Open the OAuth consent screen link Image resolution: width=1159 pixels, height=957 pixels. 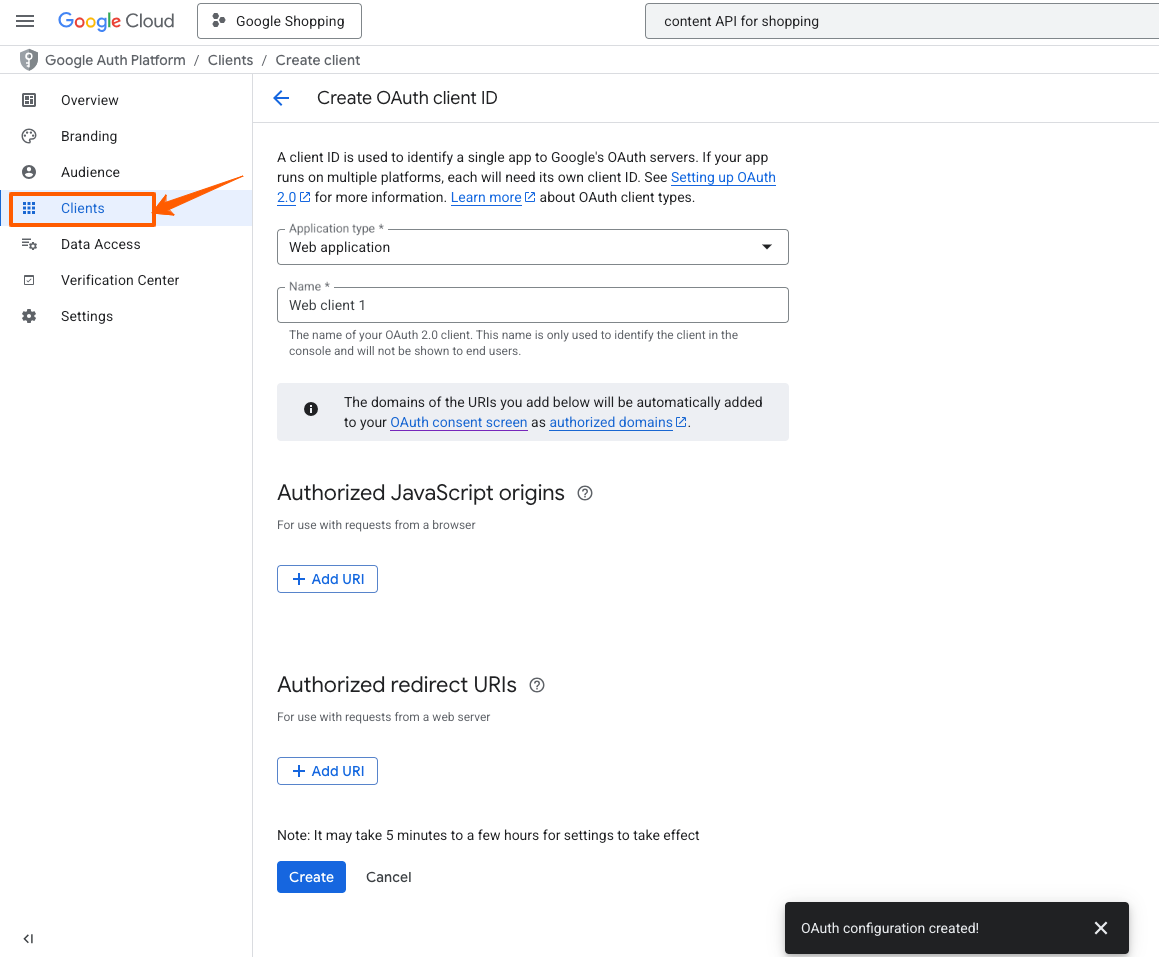(458, 422)
